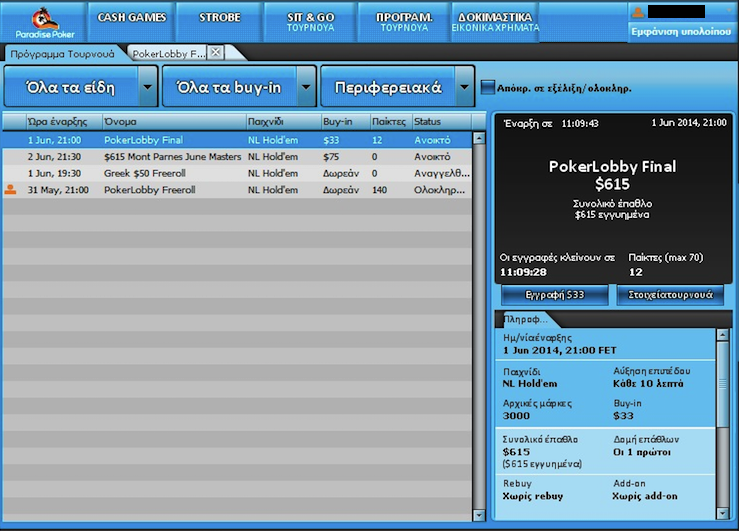Select $615 Mont Parnes June Masters row
This screenshot has width=739, height=531.
(x=237, y=156)
